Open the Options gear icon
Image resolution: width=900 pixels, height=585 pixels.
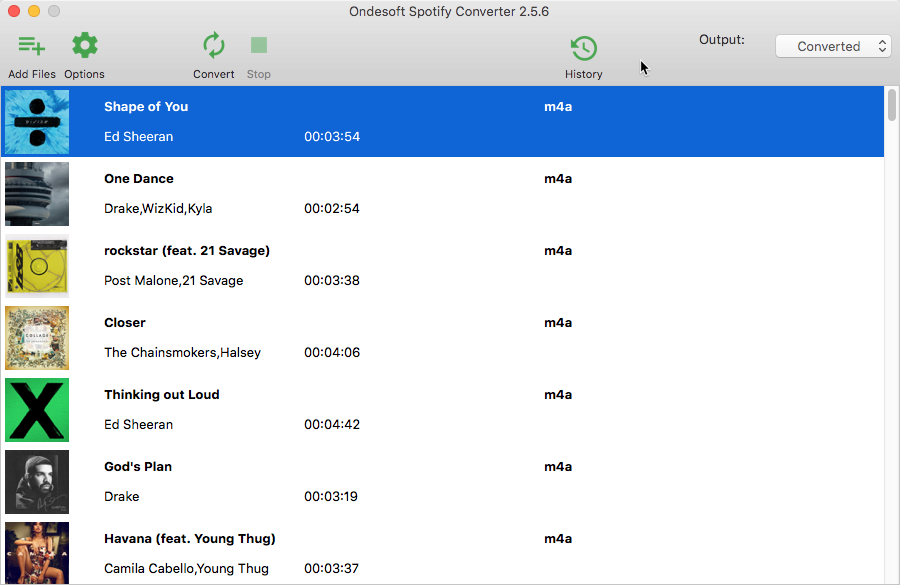pyautogui.click(x=84, y=45)
